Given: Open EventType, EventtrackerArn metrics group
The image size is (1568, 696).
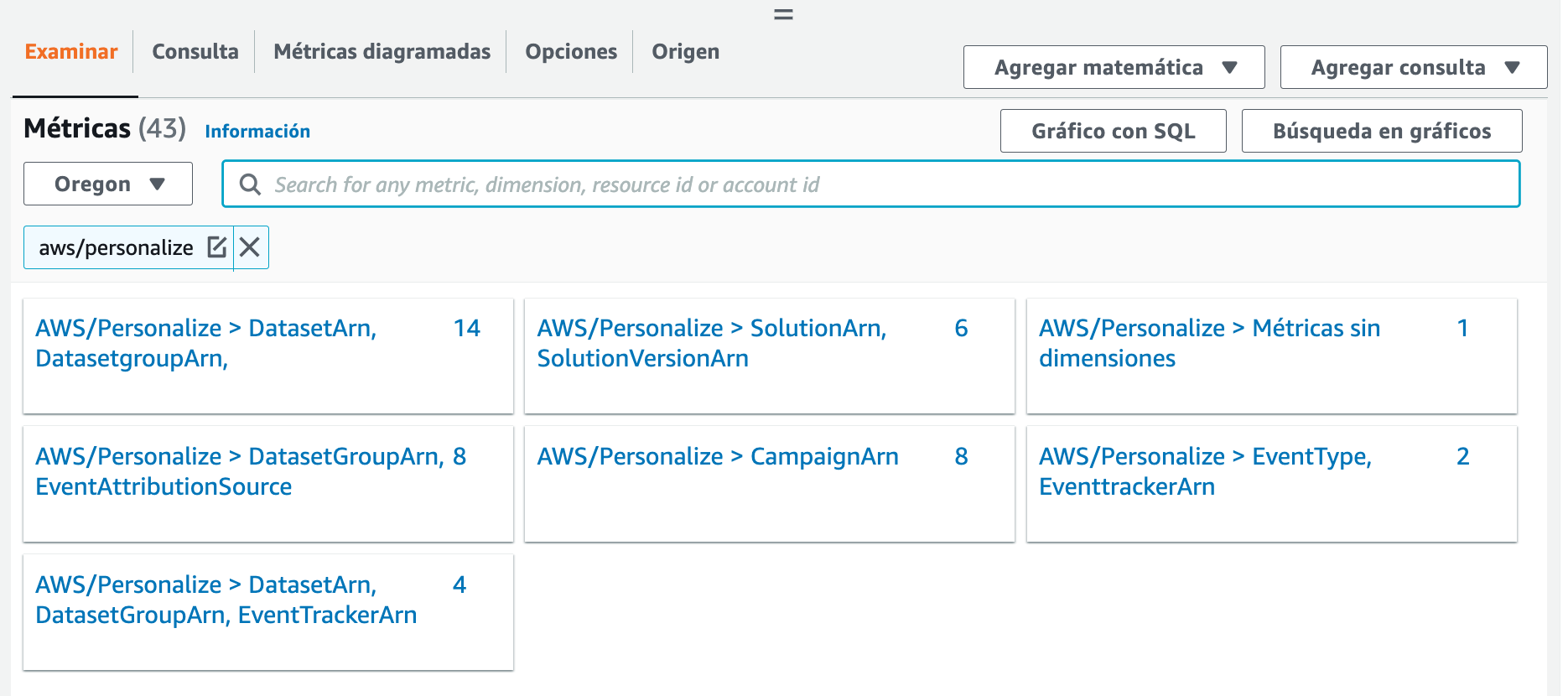Looking at the screenshot, I should [1205, 471].
